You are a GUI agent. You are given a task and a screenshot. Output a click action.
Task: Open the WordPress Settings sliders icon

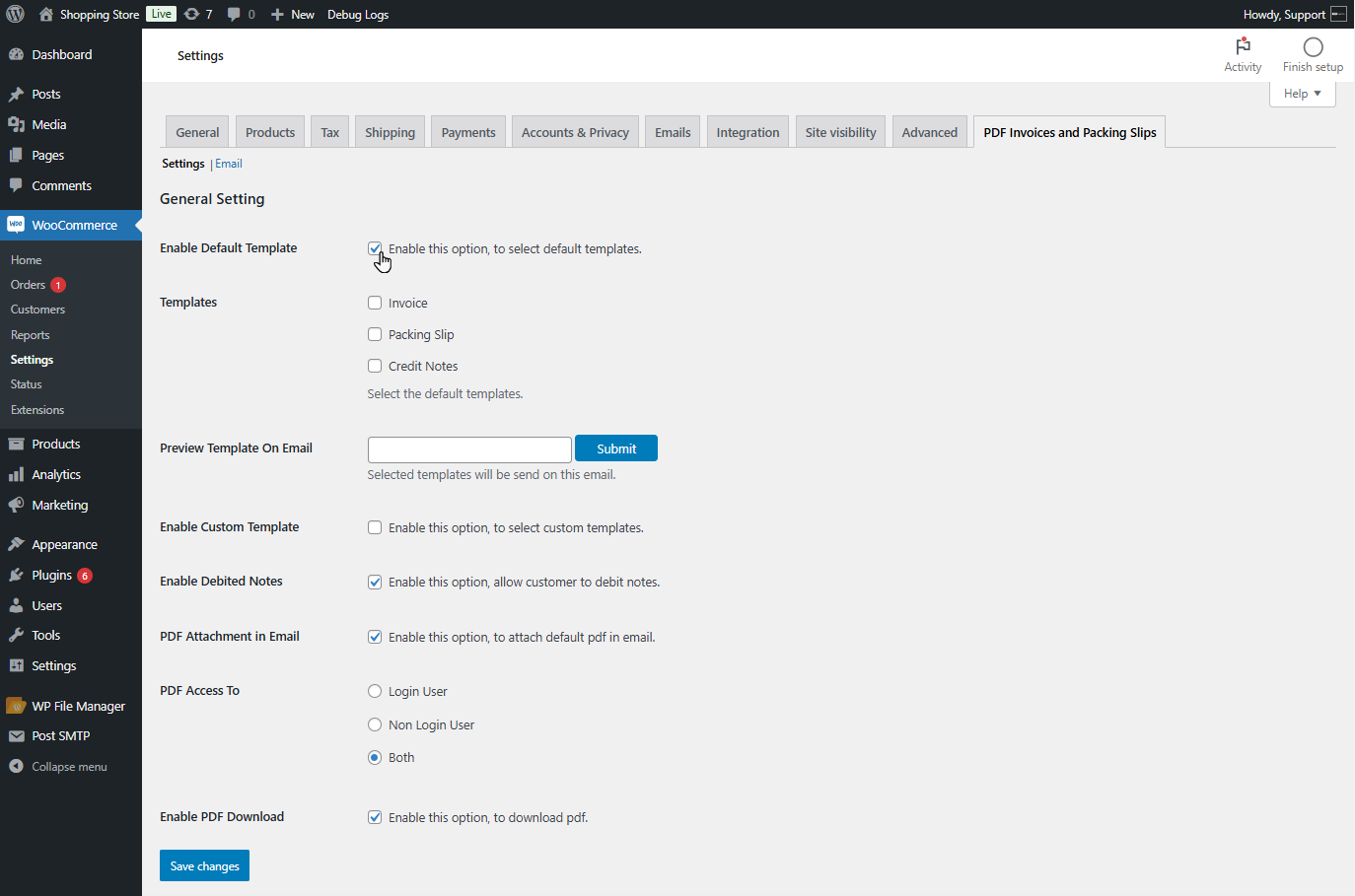[16, 665]
